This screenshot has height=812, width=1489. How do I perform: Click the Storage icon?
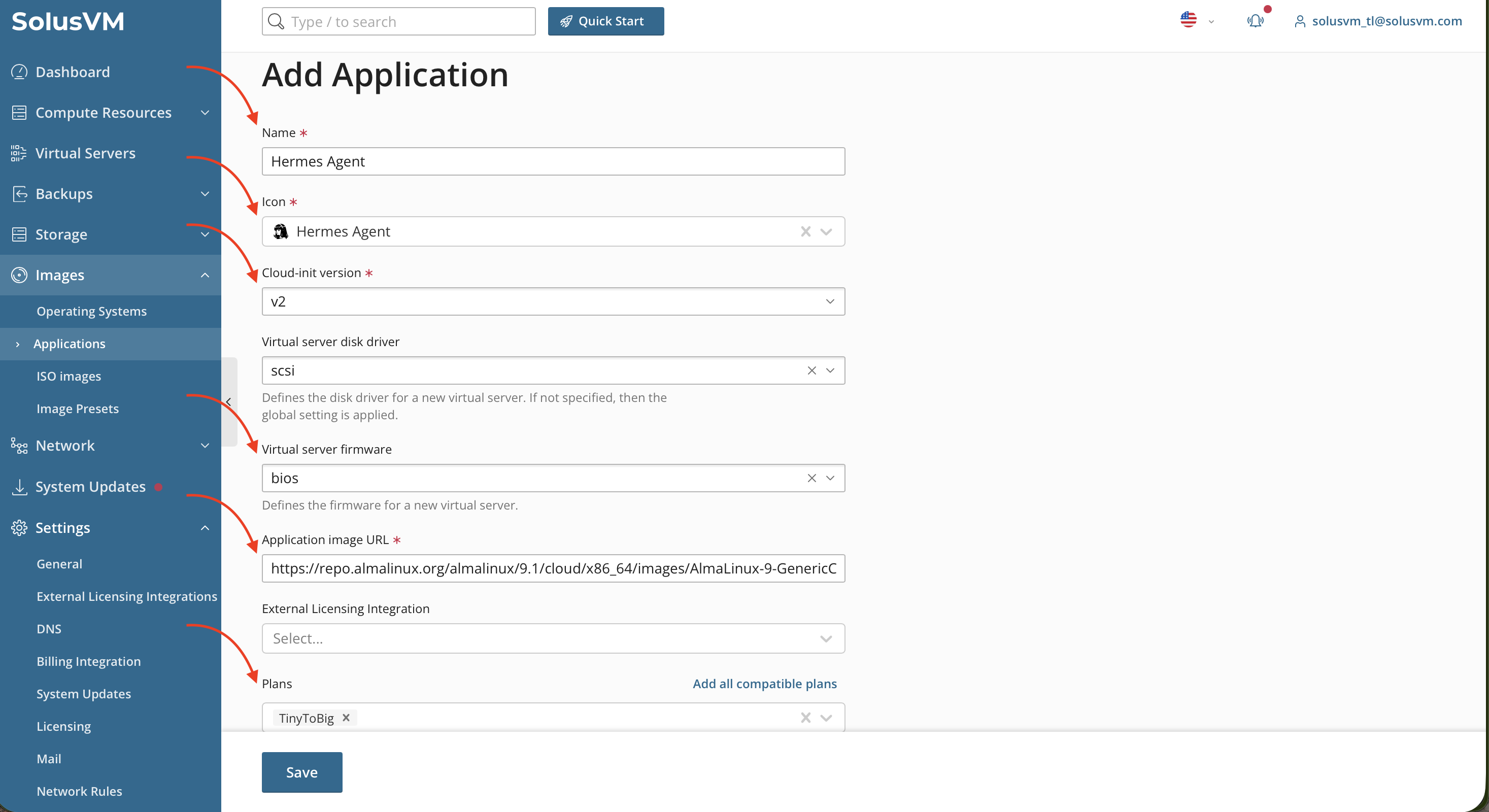(x=19, y=234)
